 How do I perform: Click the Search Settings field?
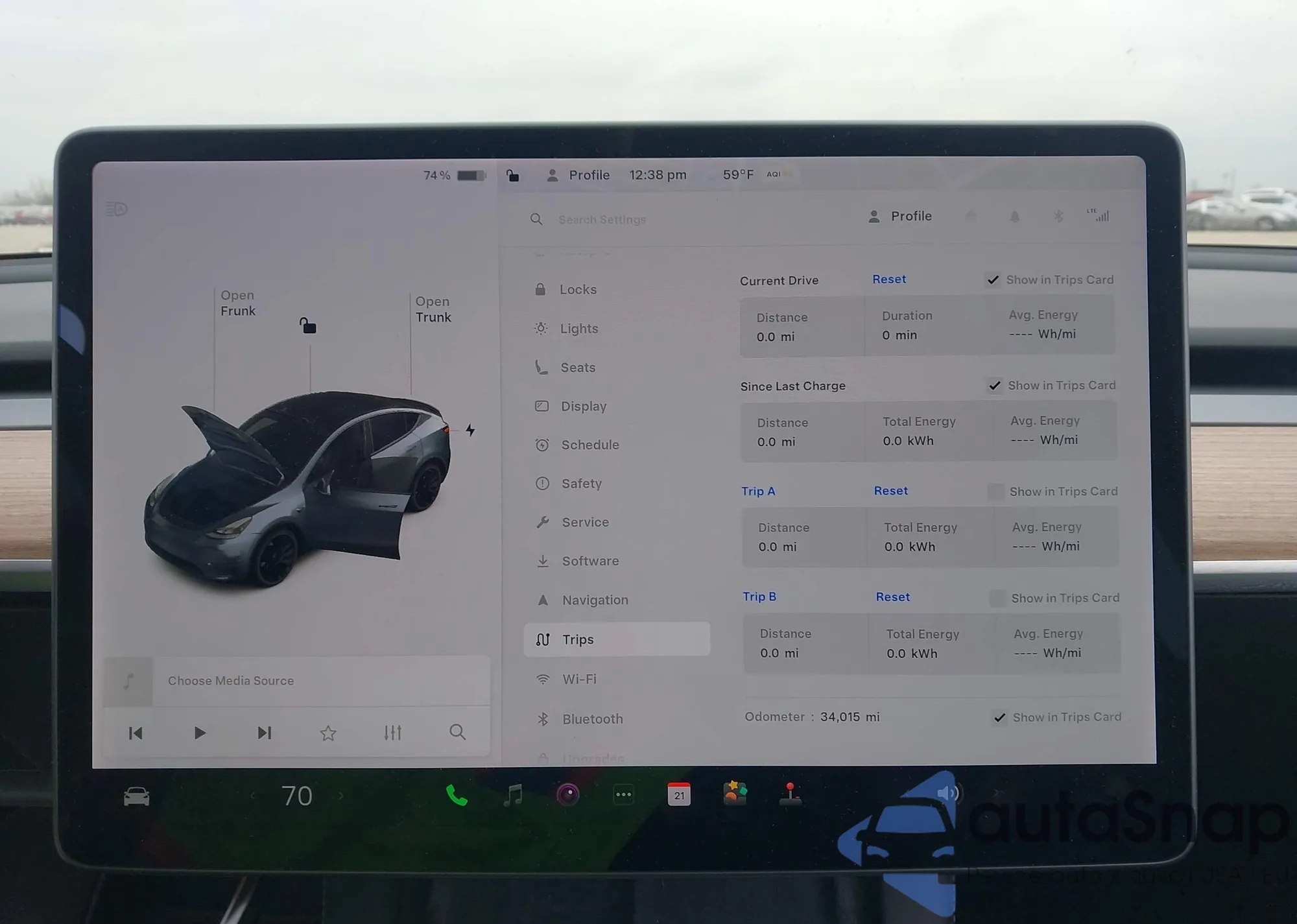click(602, 220)
